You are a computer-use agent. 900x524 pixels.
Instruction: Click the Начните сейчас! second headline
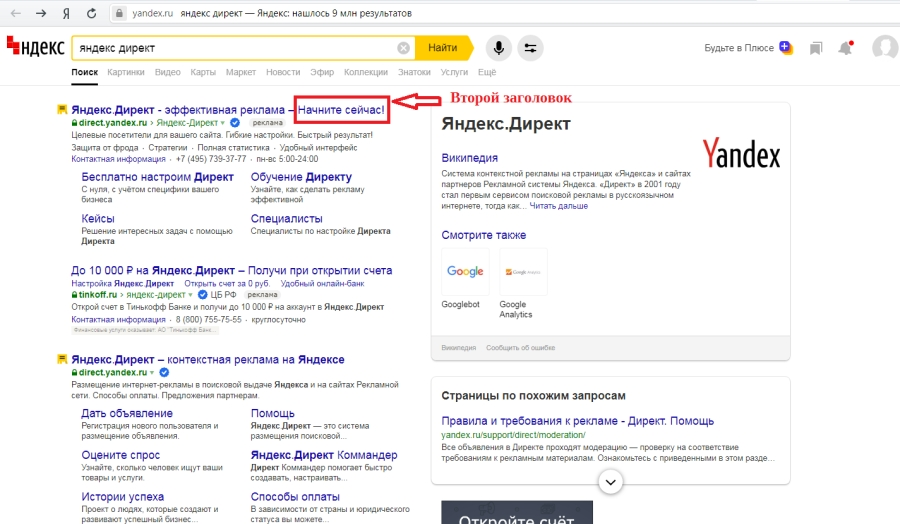pyautogui.click(x=341, y=110)
